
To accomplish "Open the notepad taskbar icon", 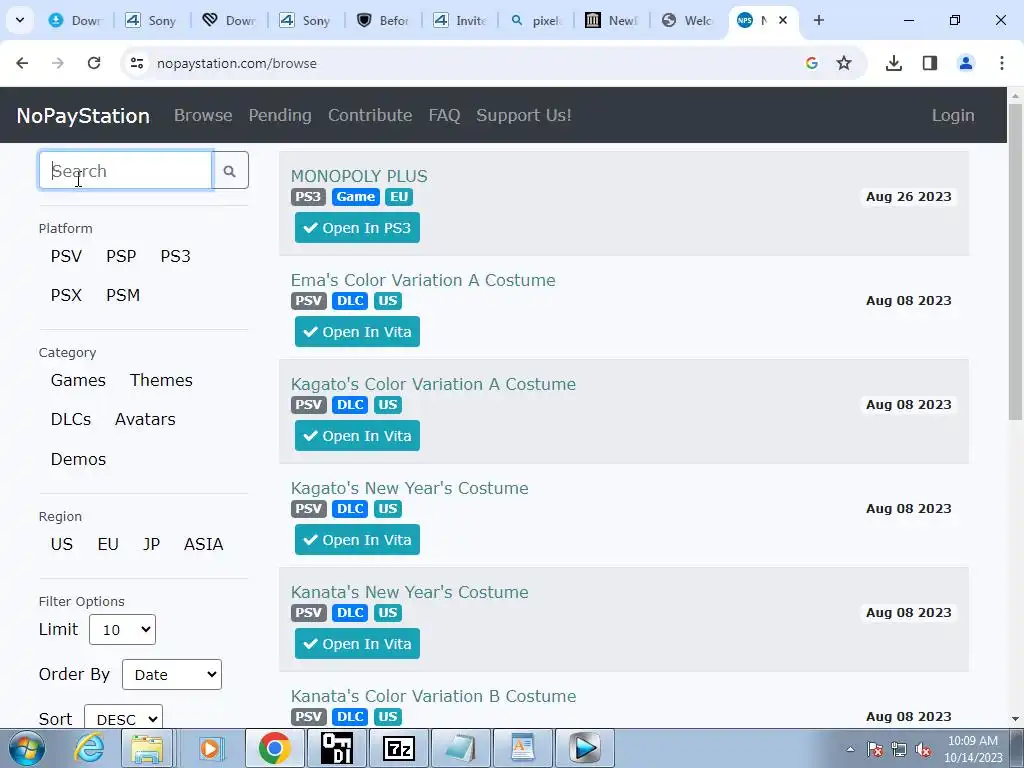I will pos(460,748).
